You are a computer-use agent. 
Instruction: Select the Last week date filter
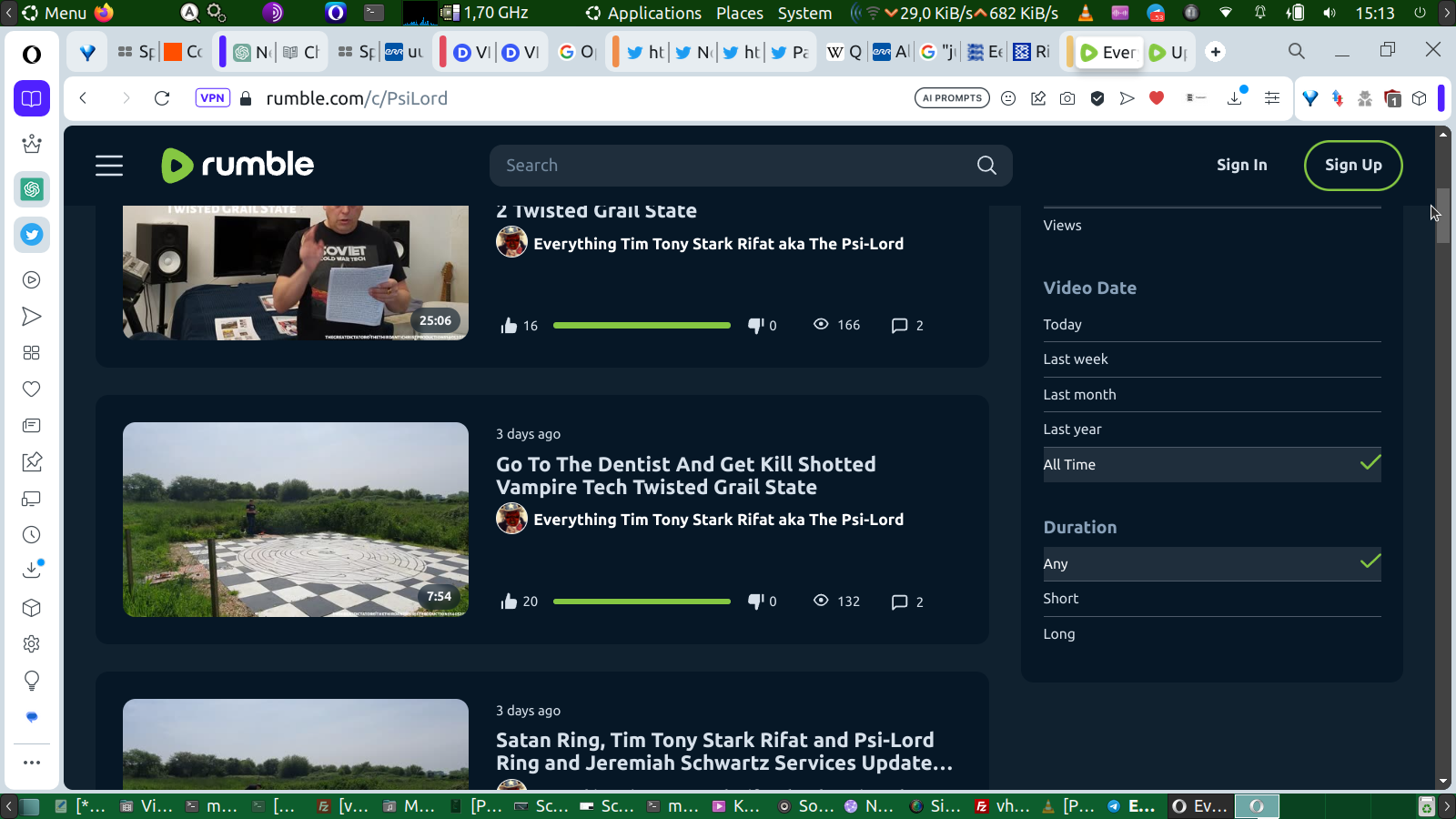coord(1212,359)
